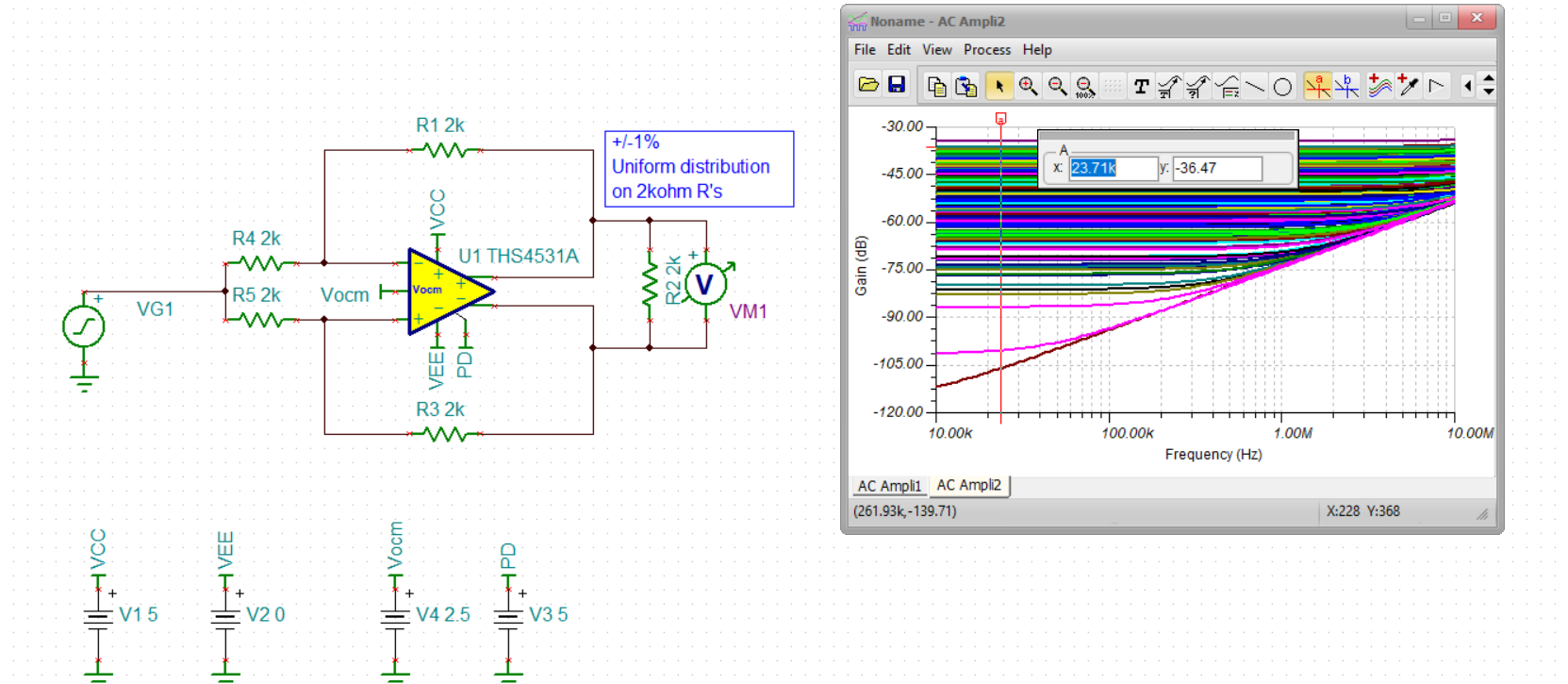Select the AC Ampli2 tab

pos(969,485)
